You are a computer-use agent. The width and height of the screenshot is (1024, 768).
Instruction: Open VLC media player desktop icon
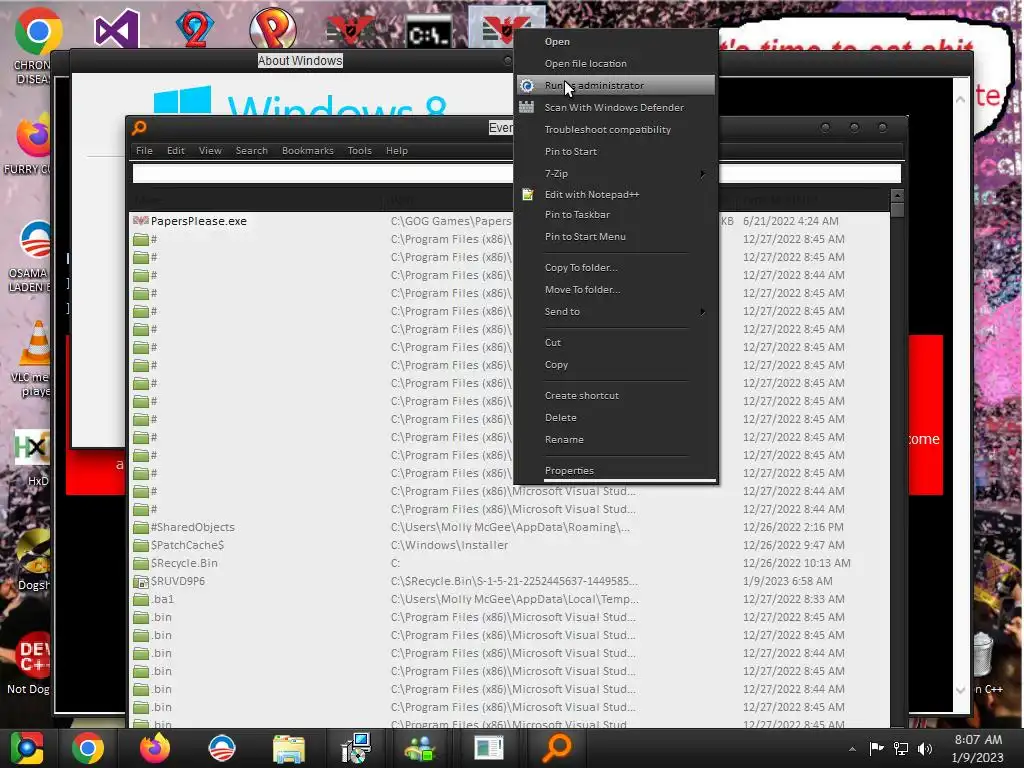(x=36, y=343)
